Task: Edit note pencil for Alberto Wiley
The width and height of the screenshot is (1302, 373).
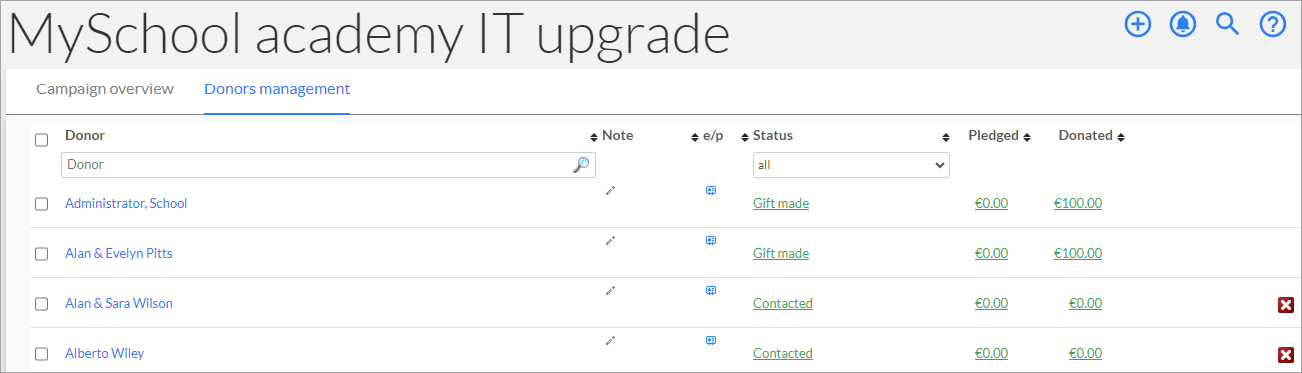Action: click(x=610, y=340)
